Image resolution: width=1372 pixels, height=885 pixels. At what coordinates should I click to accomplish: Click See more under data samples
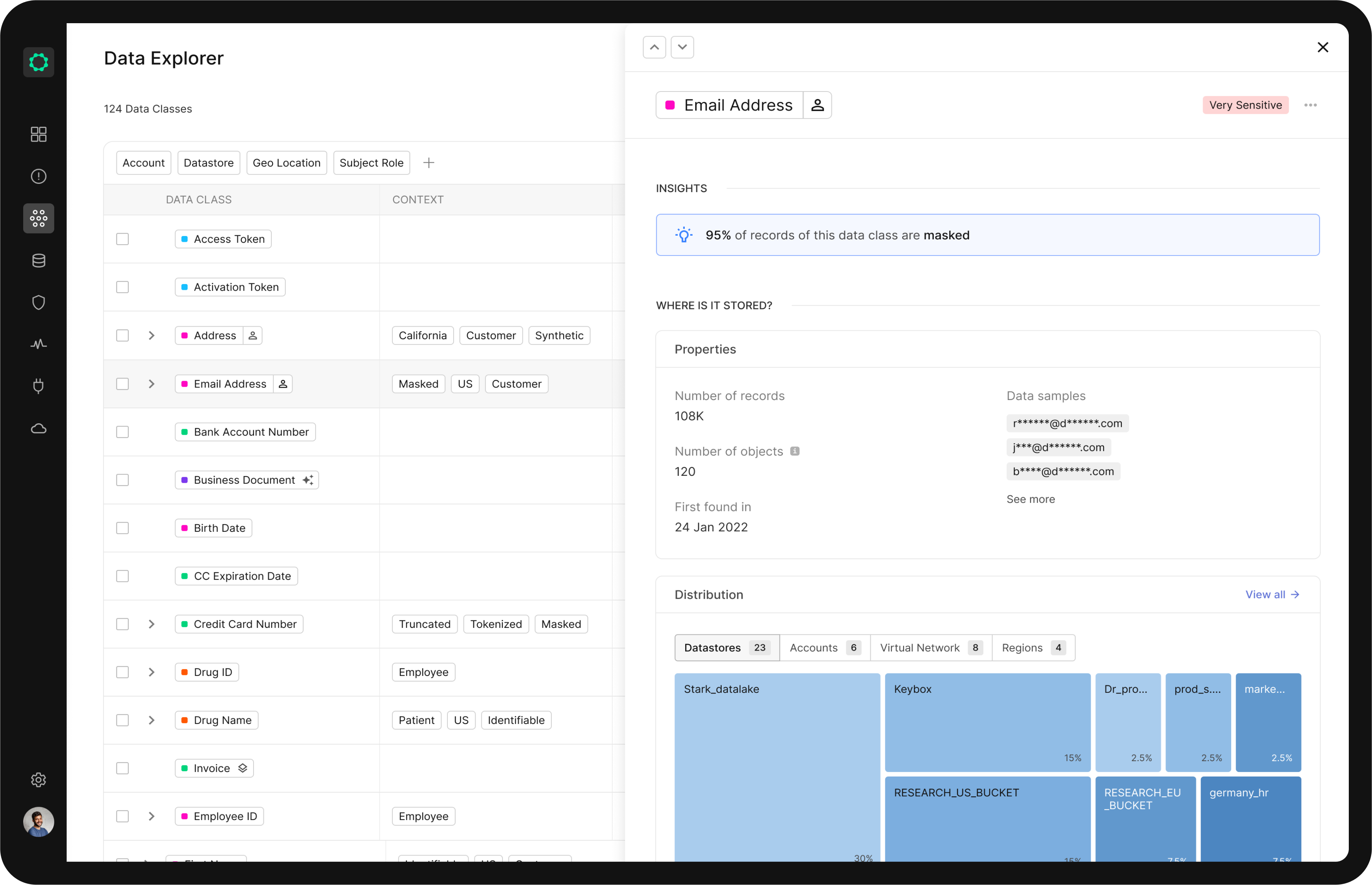pos(1031,499)
